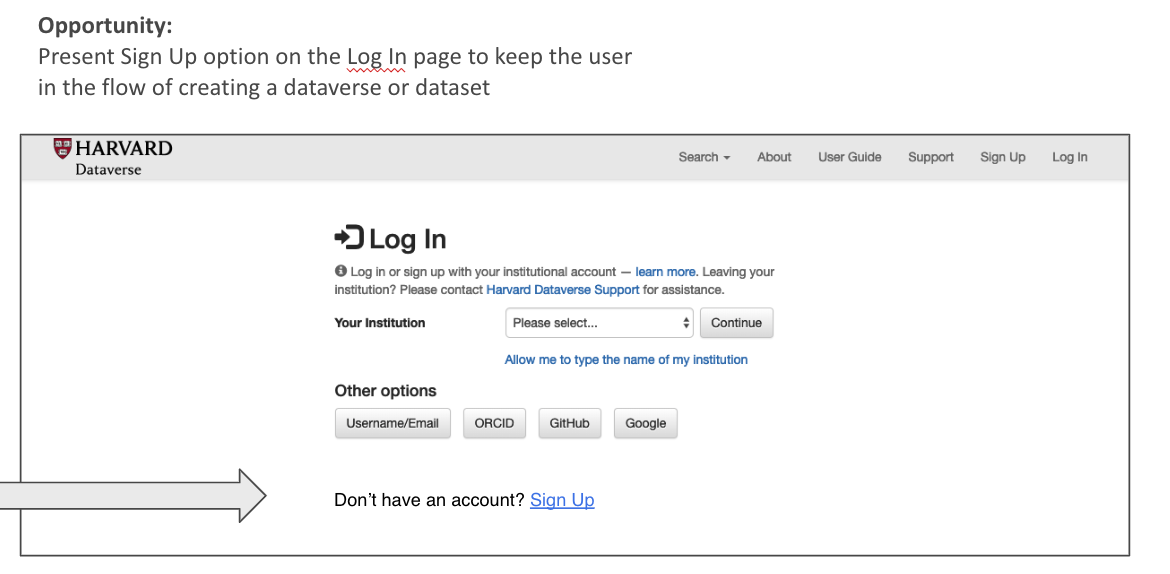Image resolution: width=1170 pixels, height=574 pixels.
Task: Choose the Username/Email login option
Action: coord(392,423)
